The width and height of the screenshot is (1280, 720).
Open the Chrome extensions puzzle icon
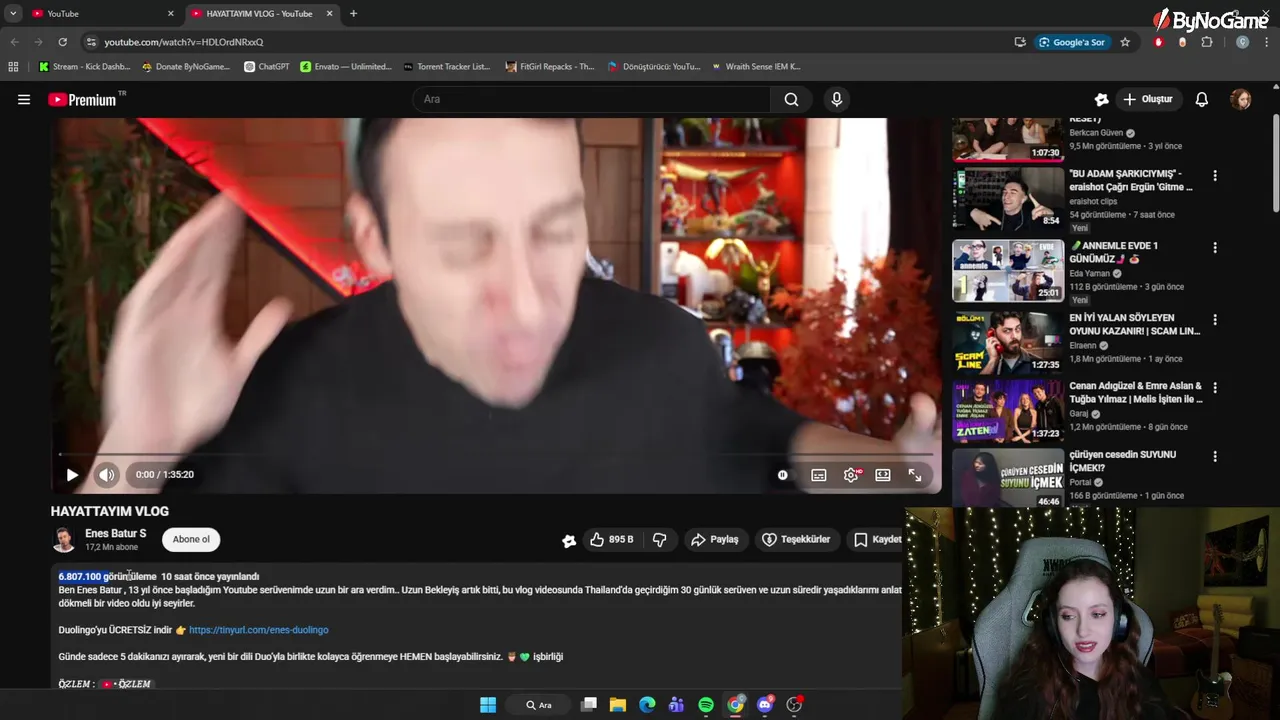pyautogui.click(x=1207, y=42)
